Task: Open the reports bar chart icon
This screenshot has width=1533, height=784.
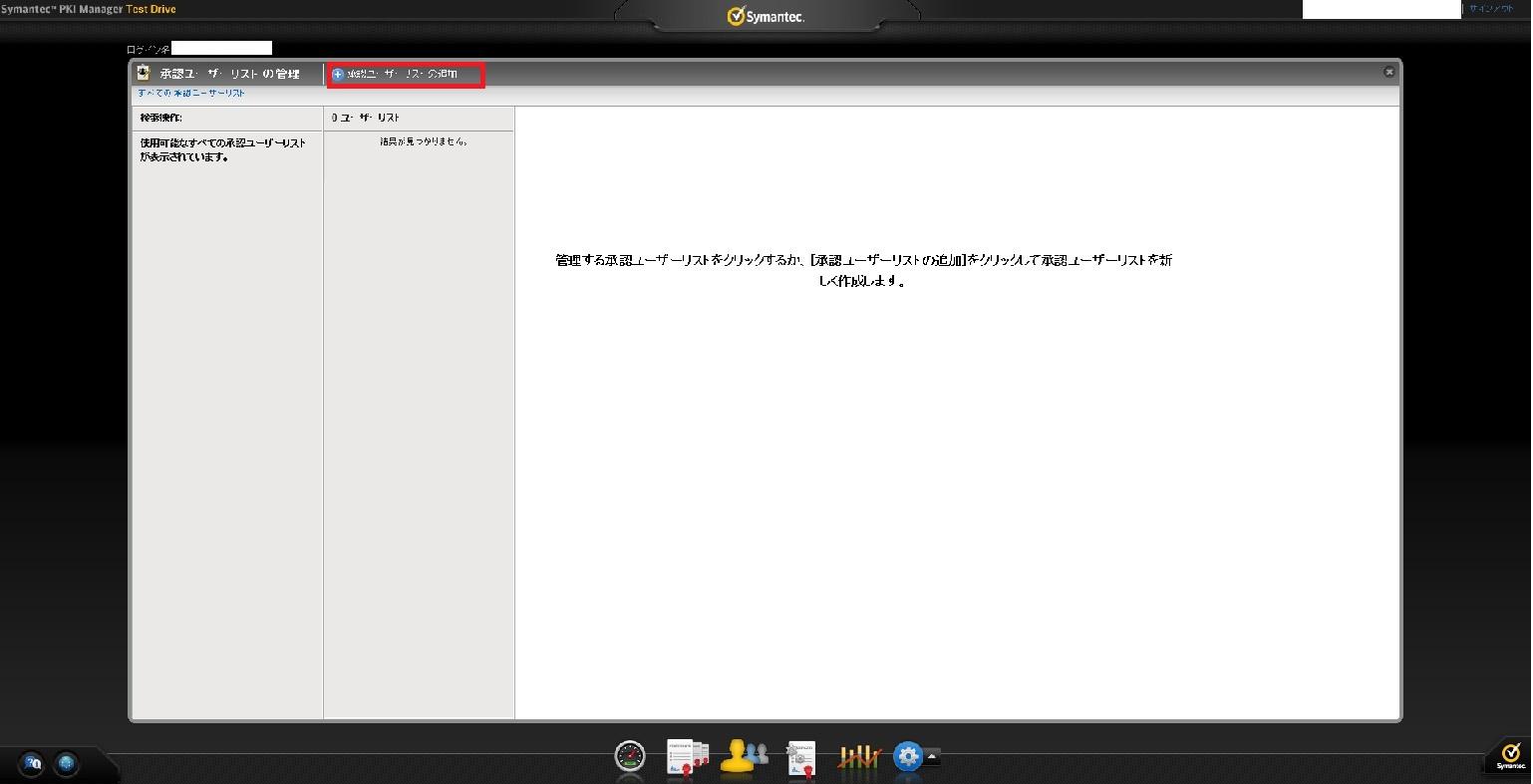Action: tap(858, 757)
